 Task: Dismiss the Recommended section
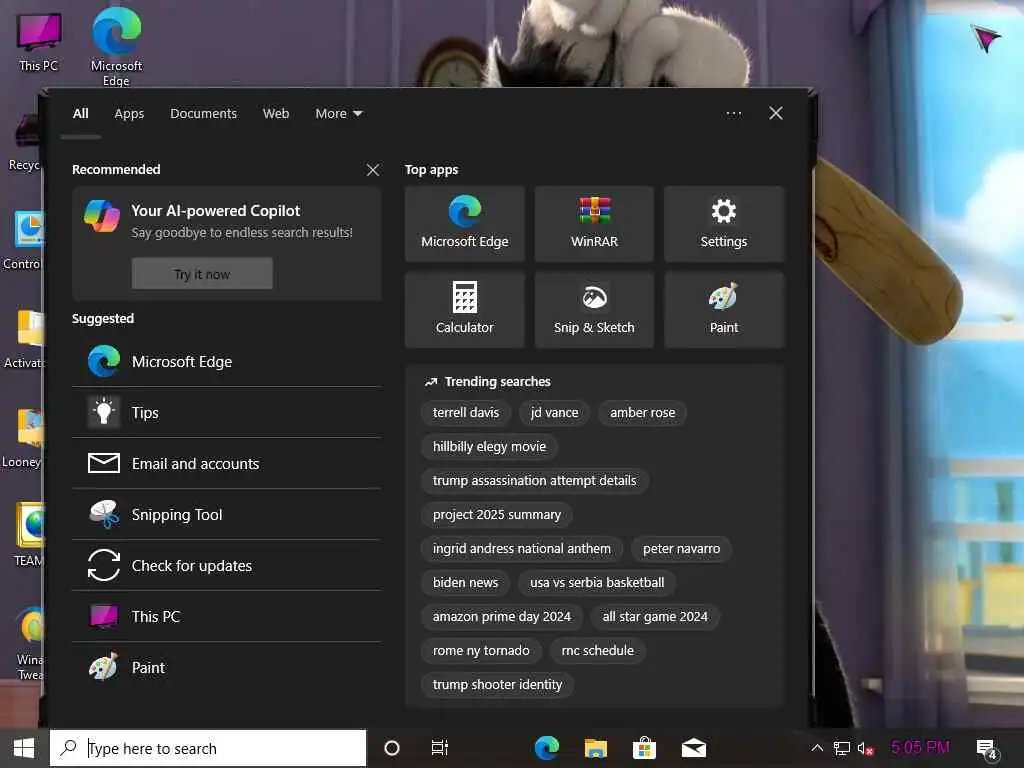pos(373,170)
